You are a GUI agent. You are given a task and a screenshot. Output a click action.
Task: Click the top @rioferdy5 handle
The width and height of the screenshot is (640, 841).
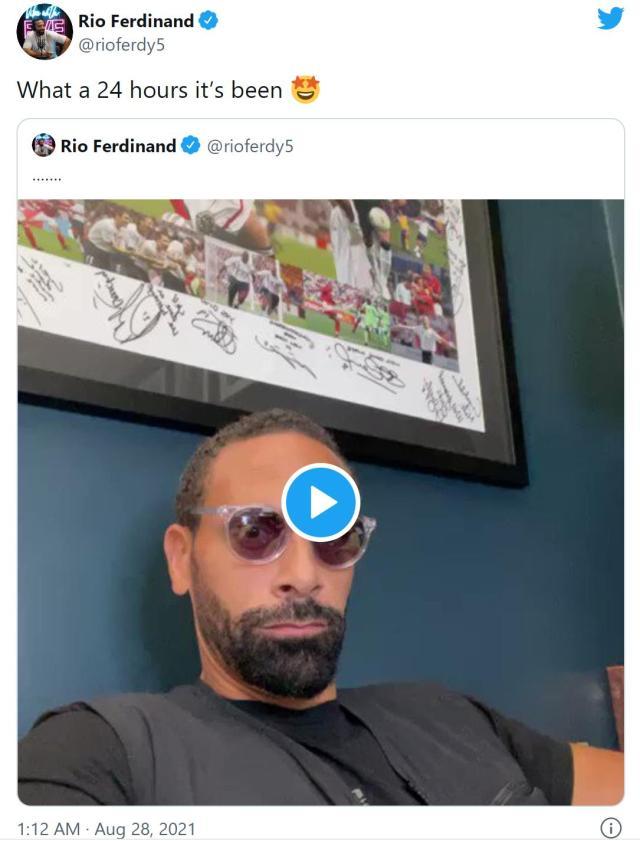coord(121,43)
